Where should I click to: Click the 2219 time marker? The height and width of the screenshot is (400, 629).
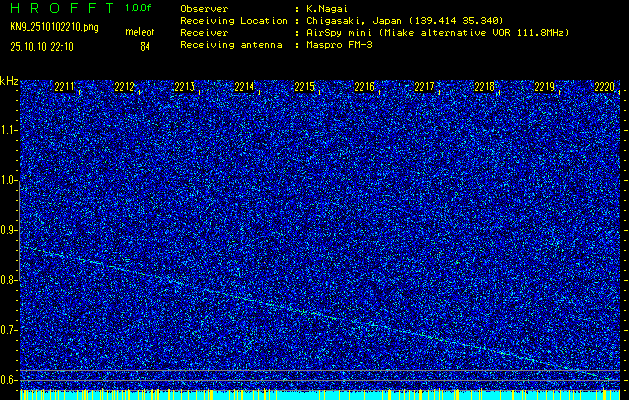(544, 88)
